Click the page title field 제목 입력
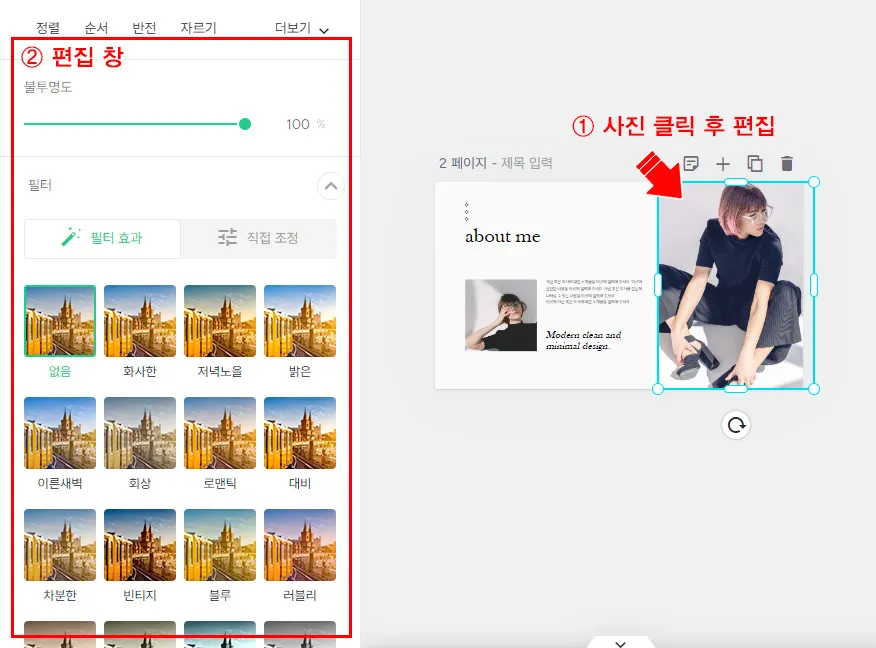 (x=527, y=163)
